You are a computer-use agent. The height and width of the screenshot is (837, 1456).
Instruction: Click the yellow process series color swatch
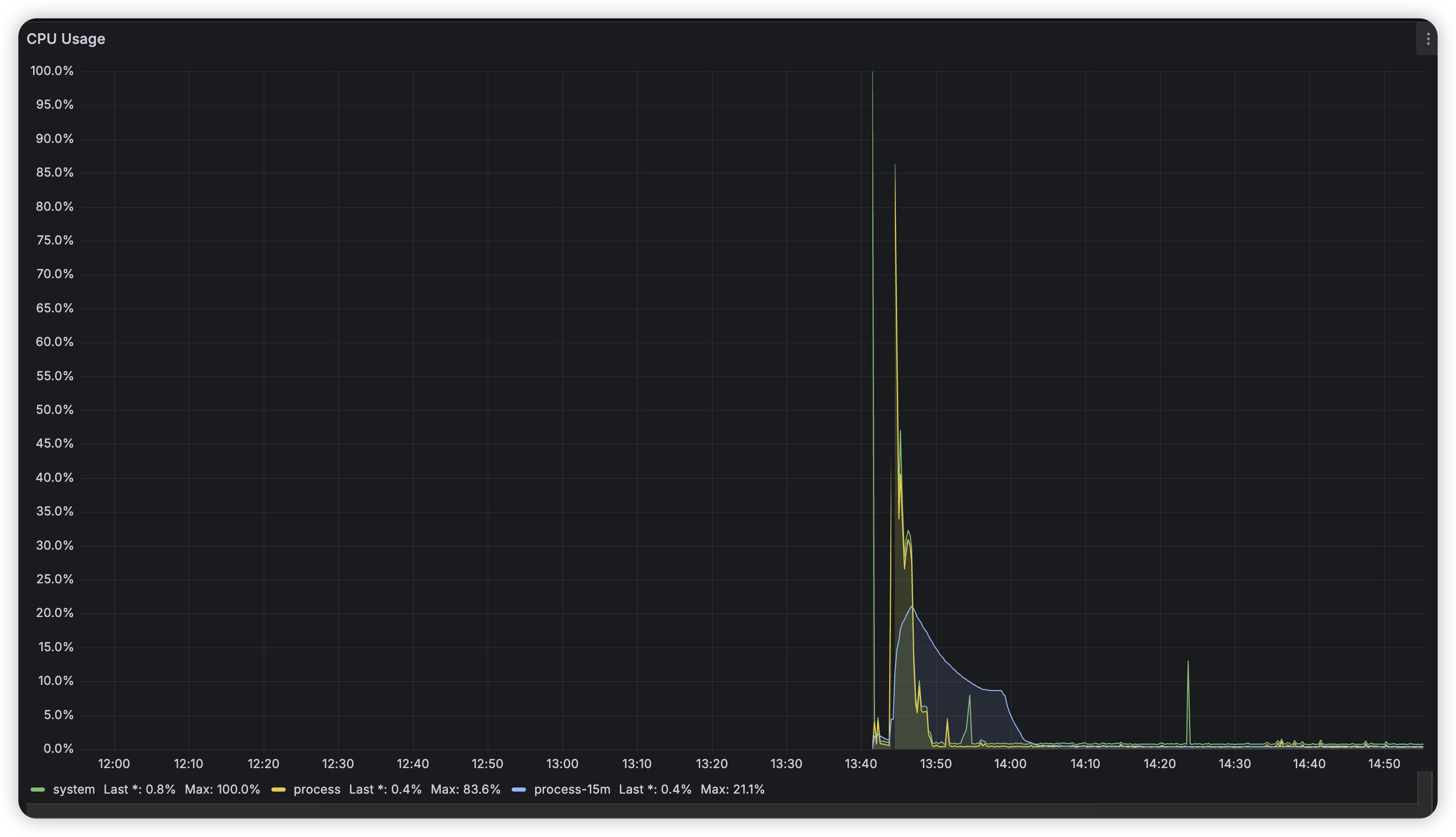[278, 790]
